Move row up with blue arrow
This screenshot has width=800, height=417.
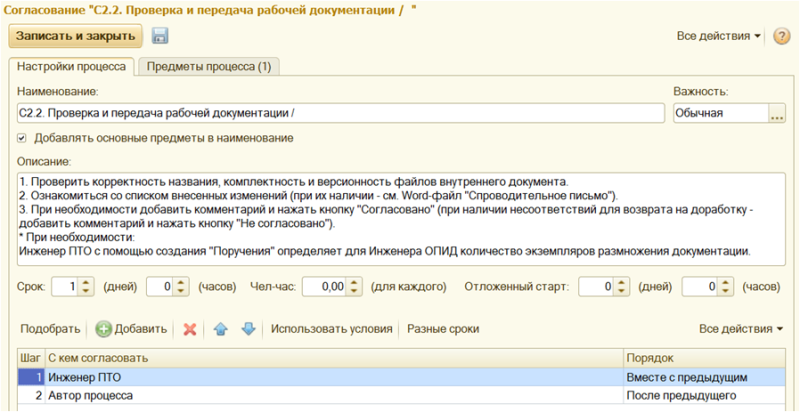(221, 329)
